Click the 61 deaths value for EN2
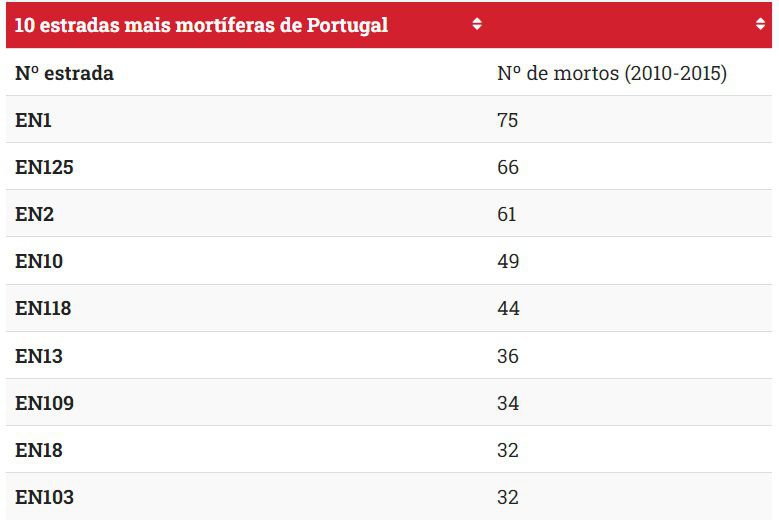Screen dimensions: 779x520 508,214
